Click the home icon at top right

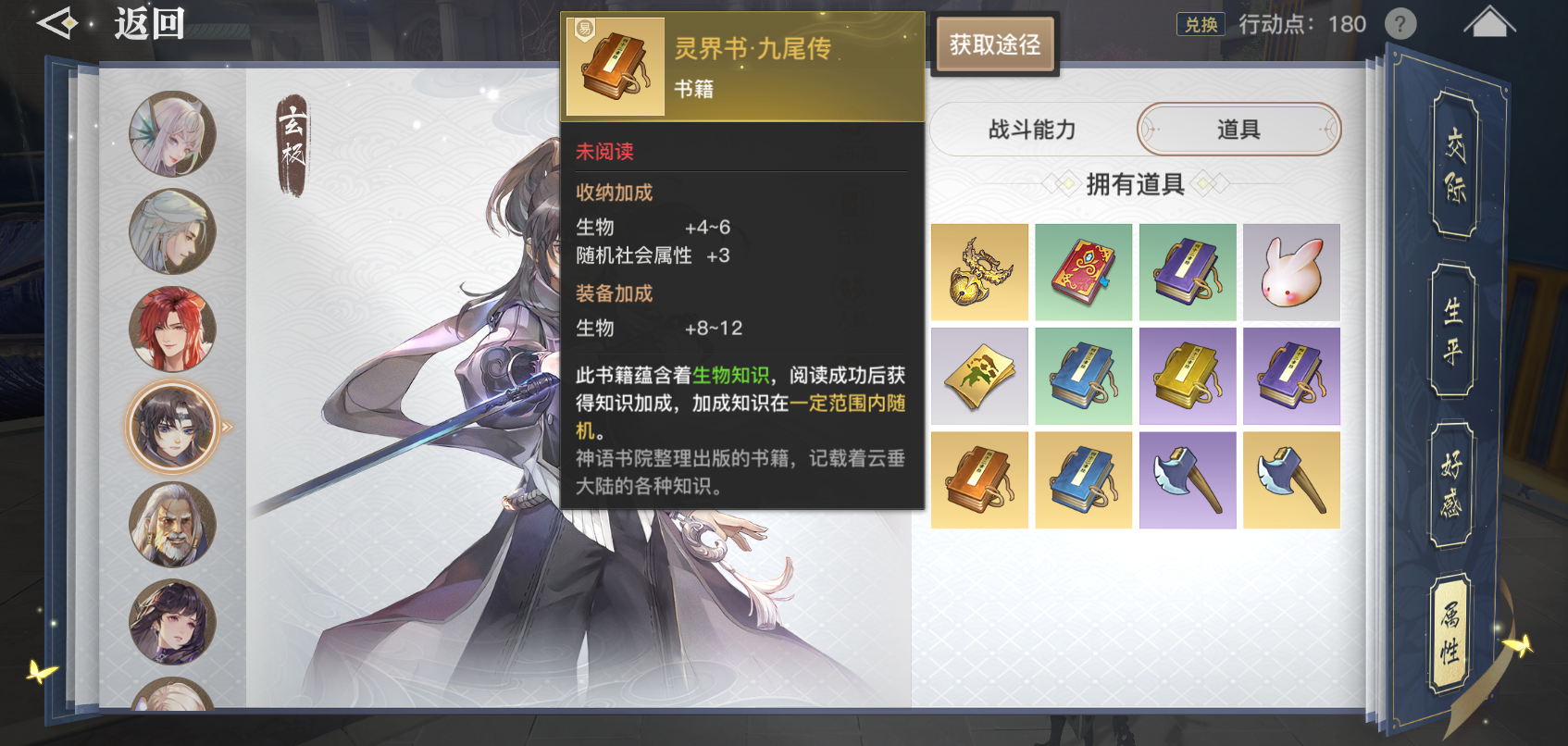[x=1489, y=22]
